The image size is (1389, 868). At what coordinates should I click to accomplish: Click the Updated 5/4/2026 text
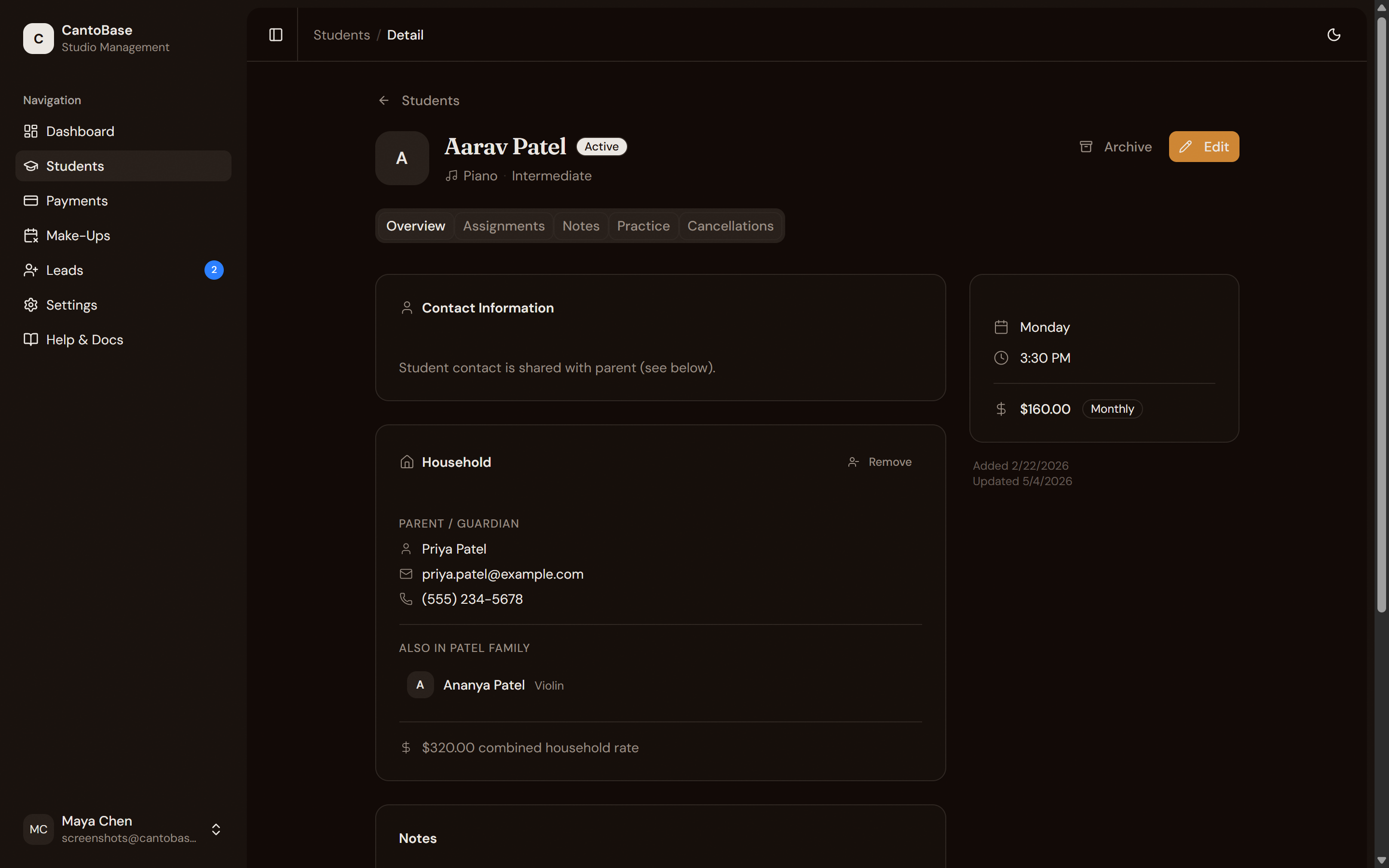1022,481
